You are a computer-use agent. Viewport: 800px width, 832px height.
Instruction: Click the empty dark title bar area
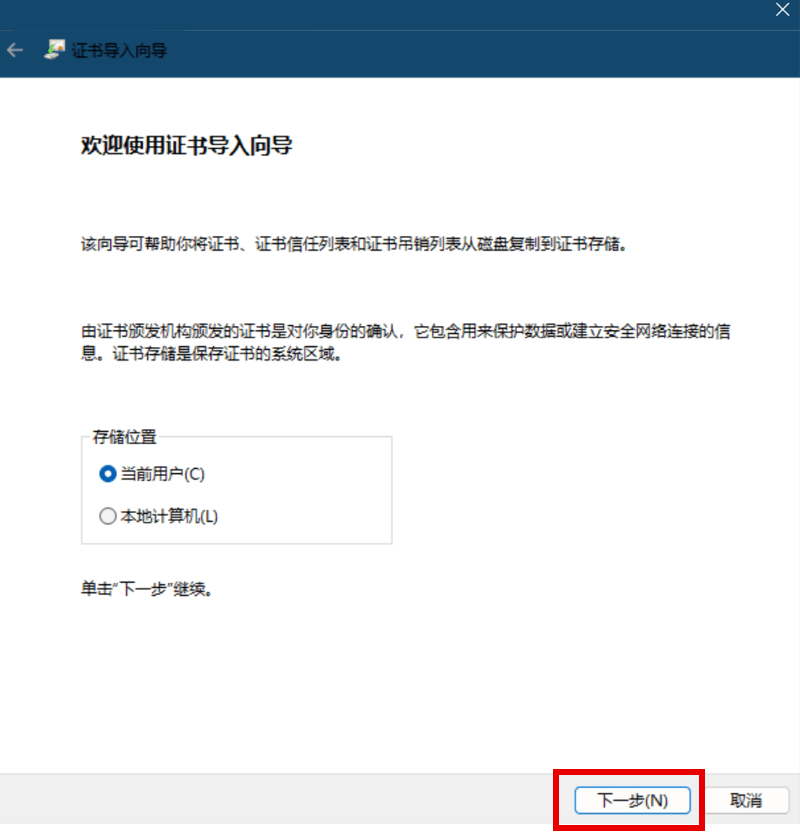pos(400,14)
